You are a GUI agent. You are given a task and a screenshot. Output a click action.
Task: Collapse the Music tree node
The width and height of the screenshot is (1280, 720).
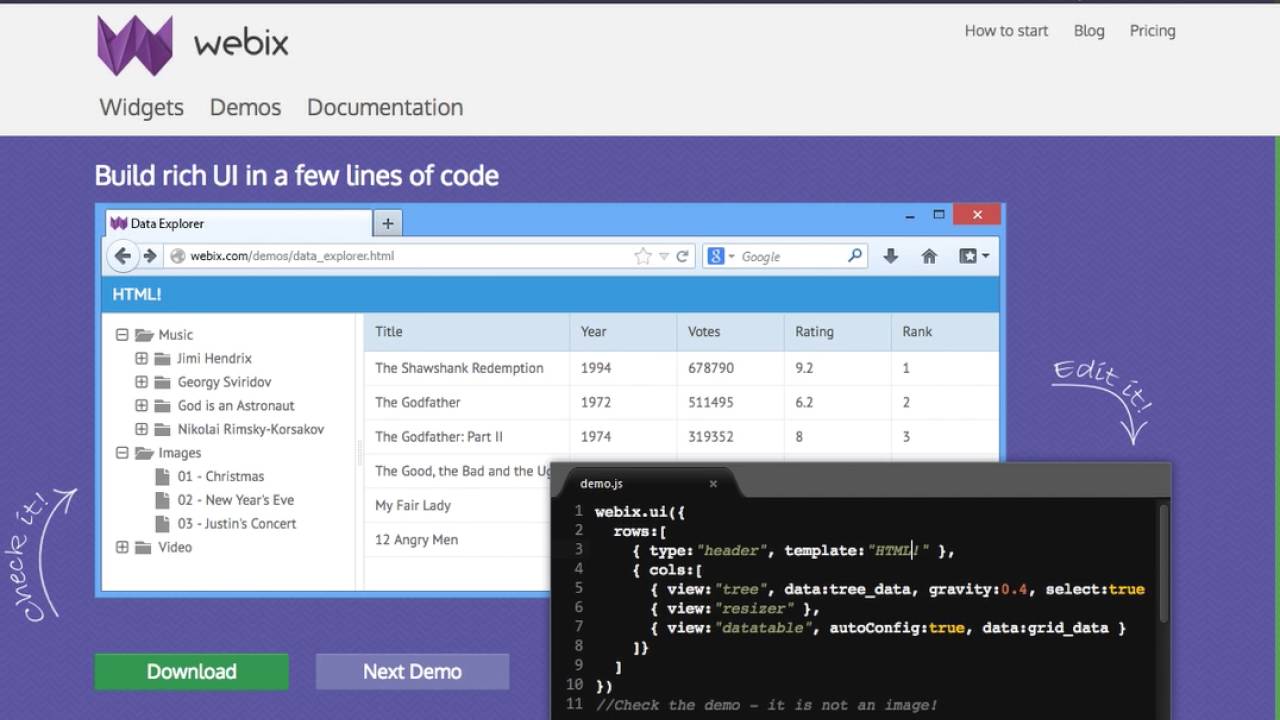tap(122, 335)
